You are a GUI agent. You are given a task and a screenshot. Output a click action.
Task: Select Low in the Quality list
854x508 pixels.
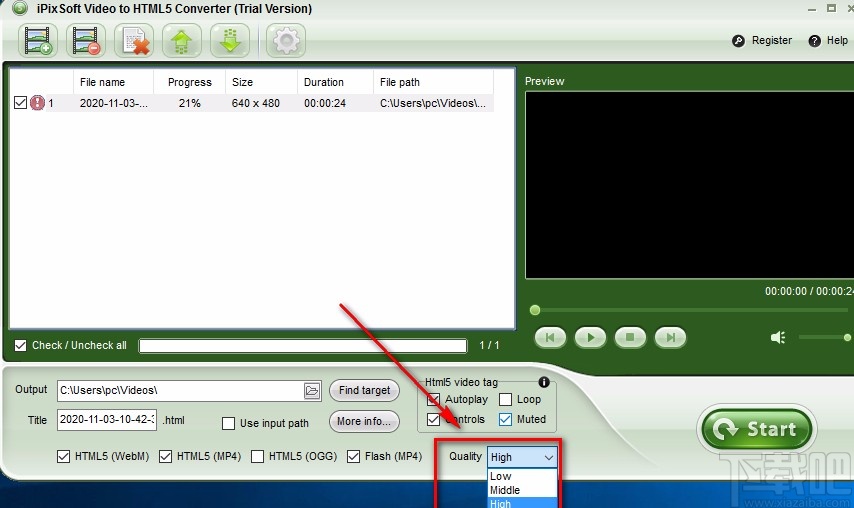tap(522, 476)
